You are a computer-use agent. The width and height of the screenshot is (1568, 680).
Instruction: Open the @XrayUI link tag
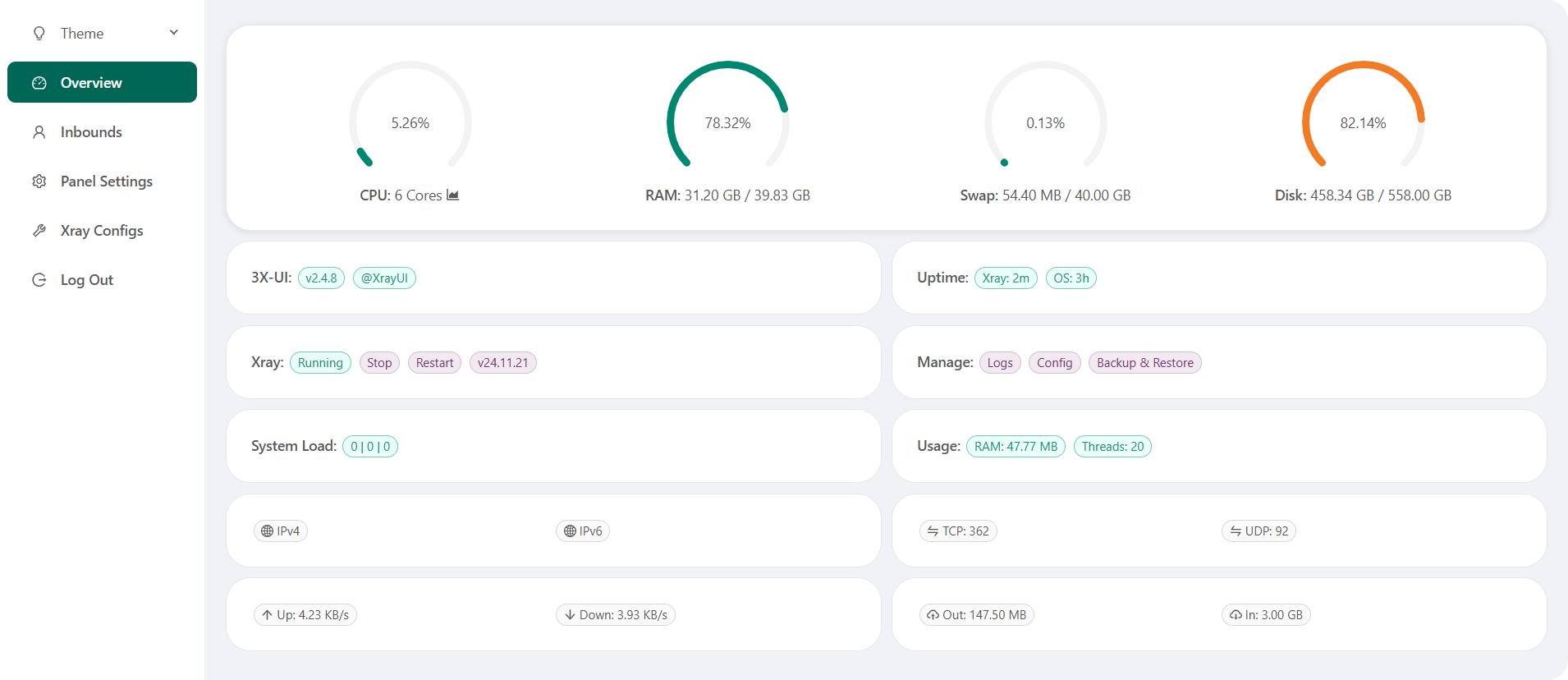(384, 278)
